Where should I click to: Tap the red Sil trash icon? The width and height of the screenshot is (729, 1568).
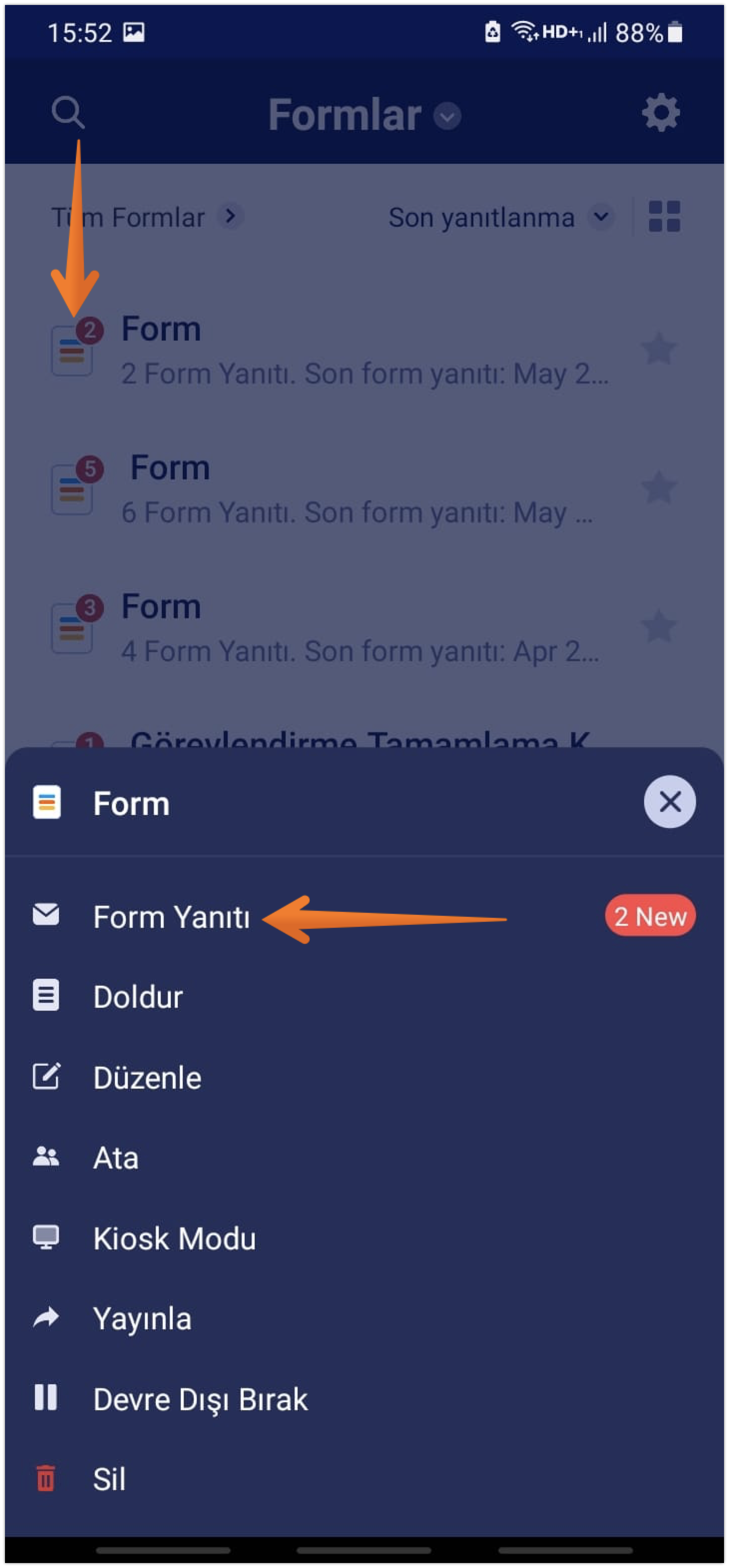click(x=46, y=1478)
